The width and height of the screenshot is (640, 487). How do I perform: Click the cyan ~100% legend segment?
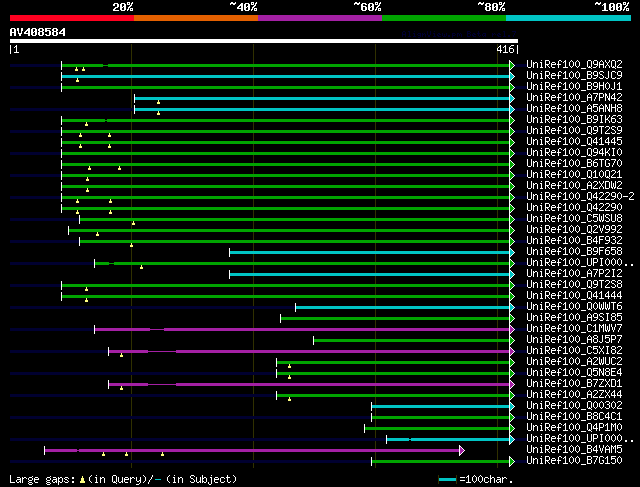click(x=569, y=18)
